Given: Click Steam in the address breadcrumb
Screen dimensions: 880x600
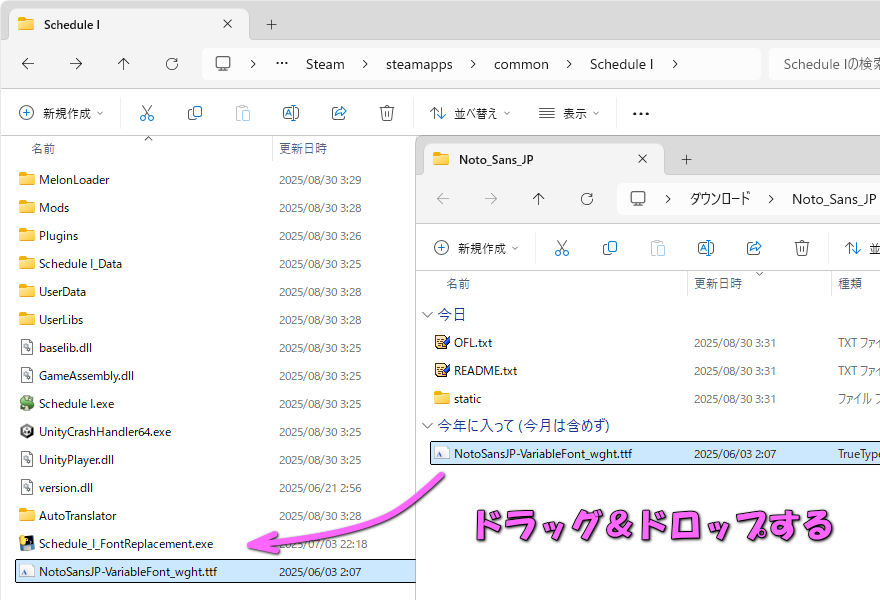Looking at the screenshot, I should [x=325, y=64].
